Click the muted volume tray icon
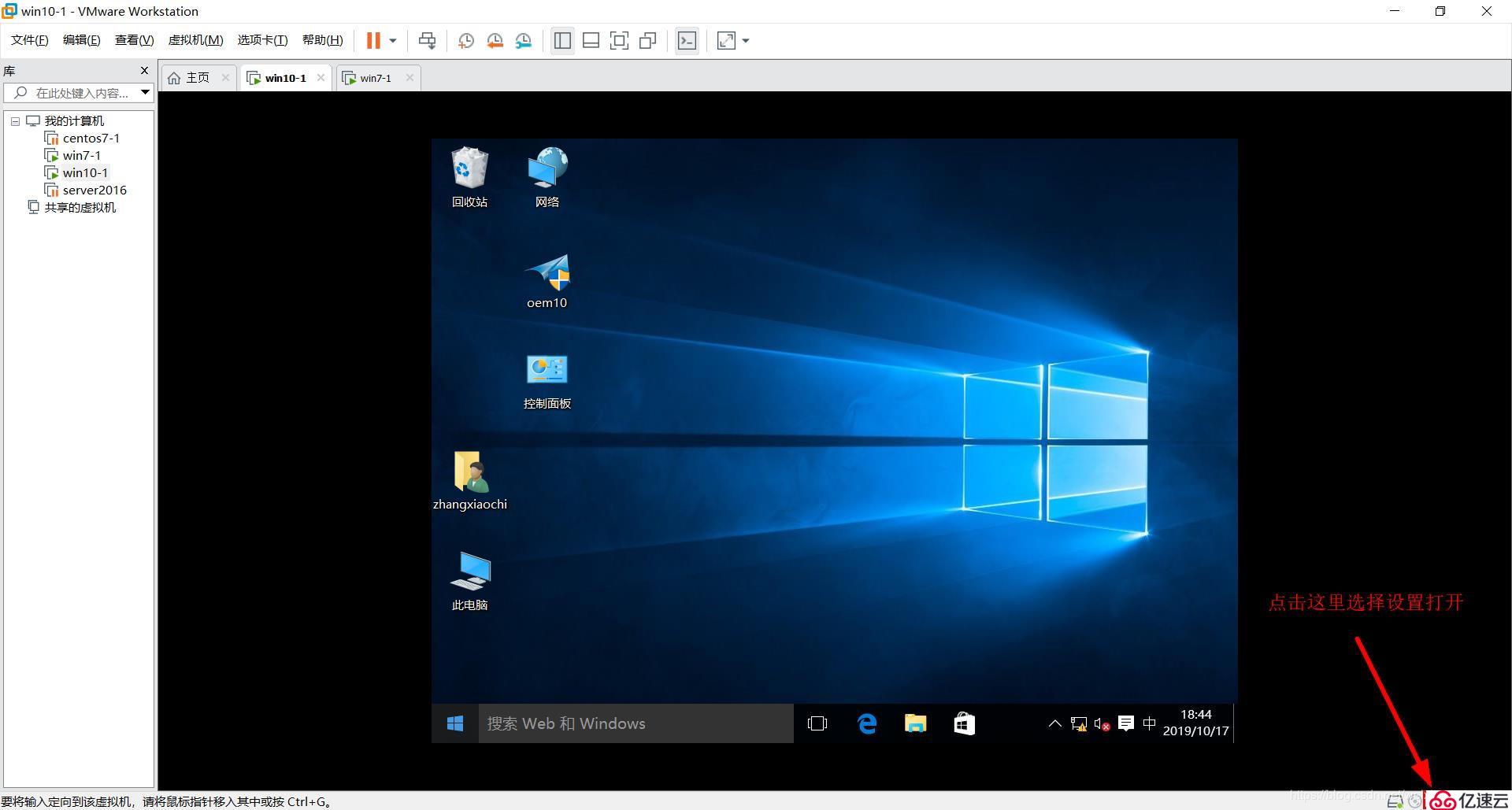The height and width of the screenshot is (810, 1512). tap(1102, 723)
